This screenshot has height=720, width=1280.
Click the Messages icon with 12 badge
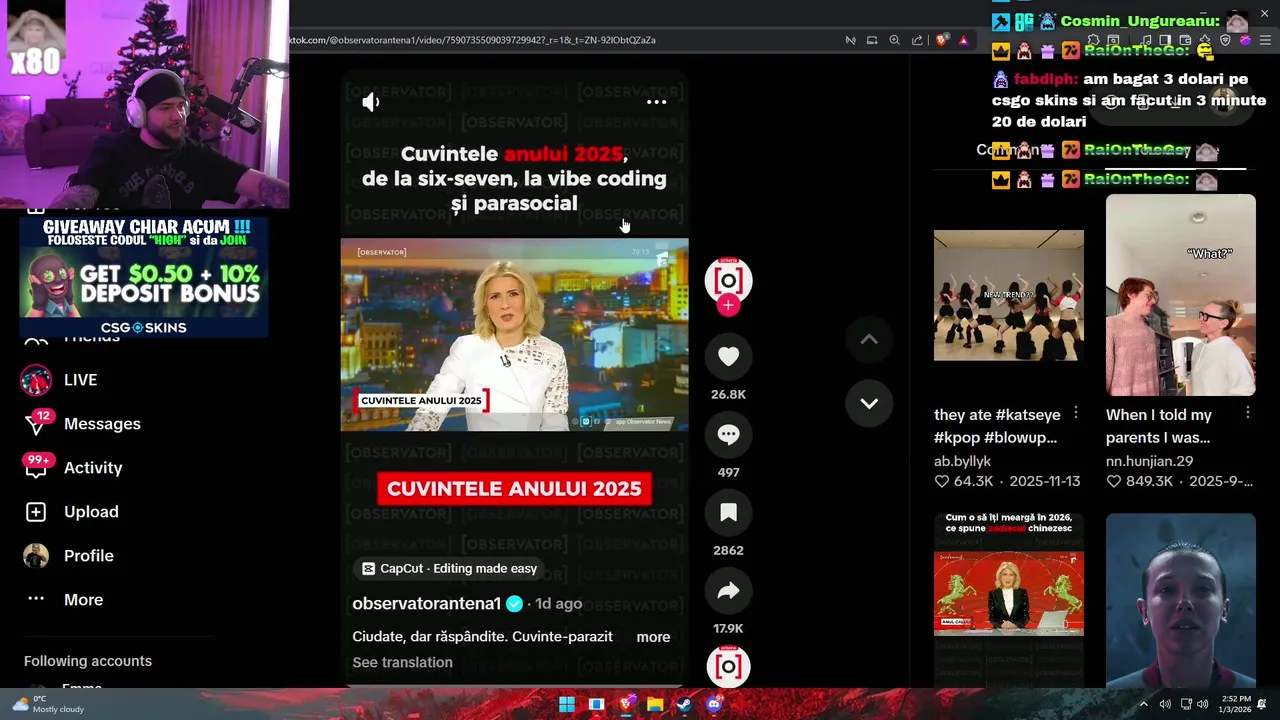click(36, 424)
